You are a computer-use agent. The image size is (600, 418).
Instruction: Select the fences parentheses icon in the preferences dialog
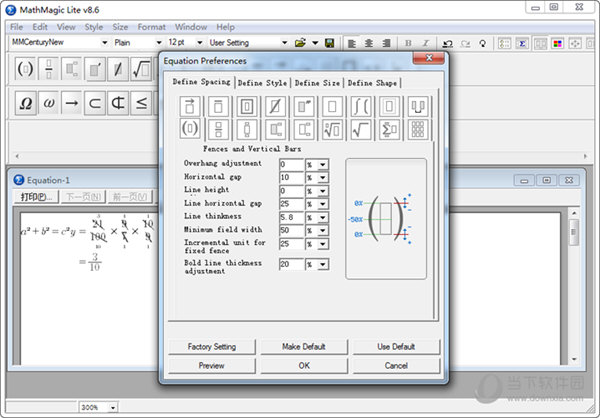[190, 129]
